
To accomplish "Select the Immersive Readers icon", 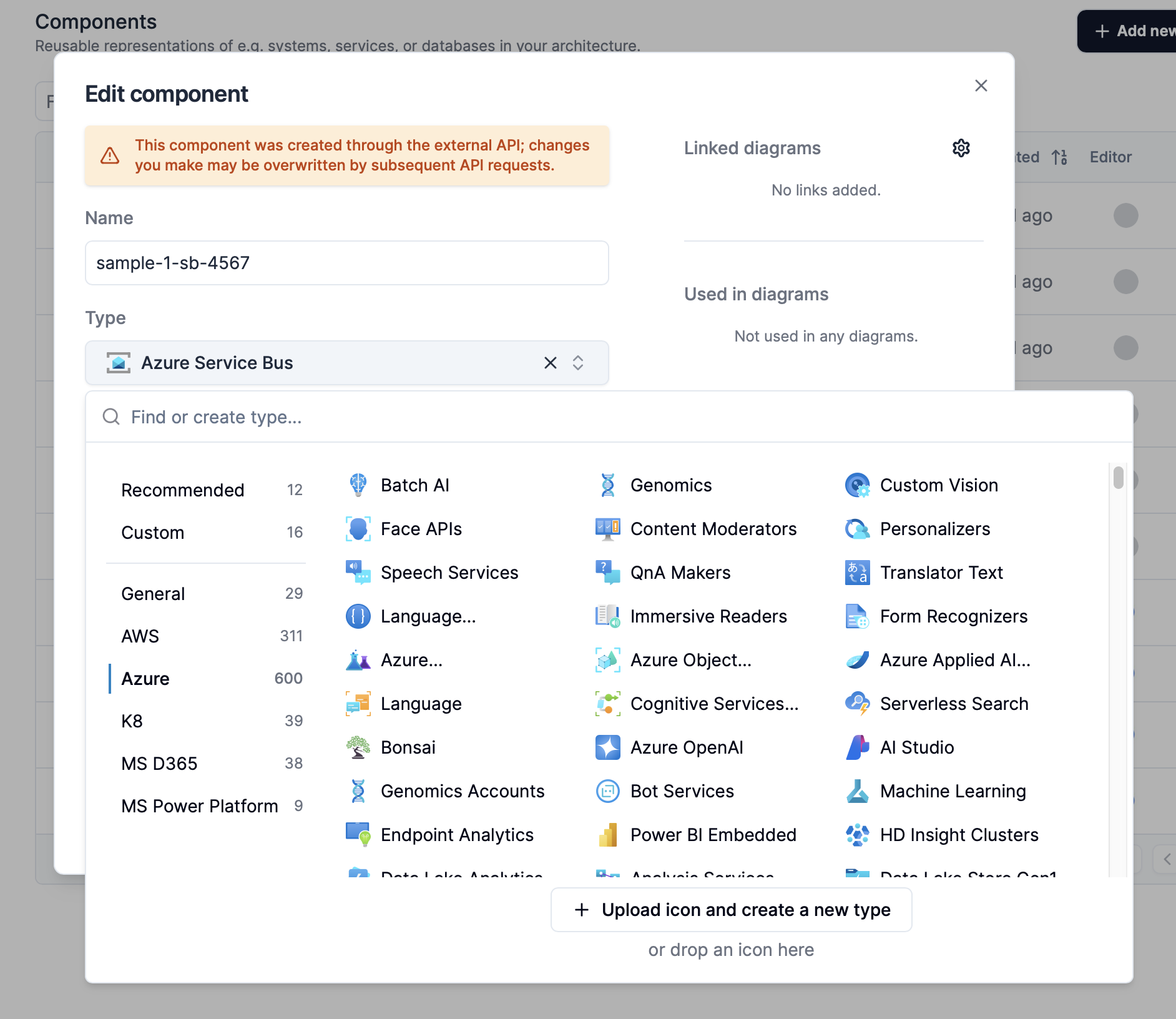I will tap(608, 616).
